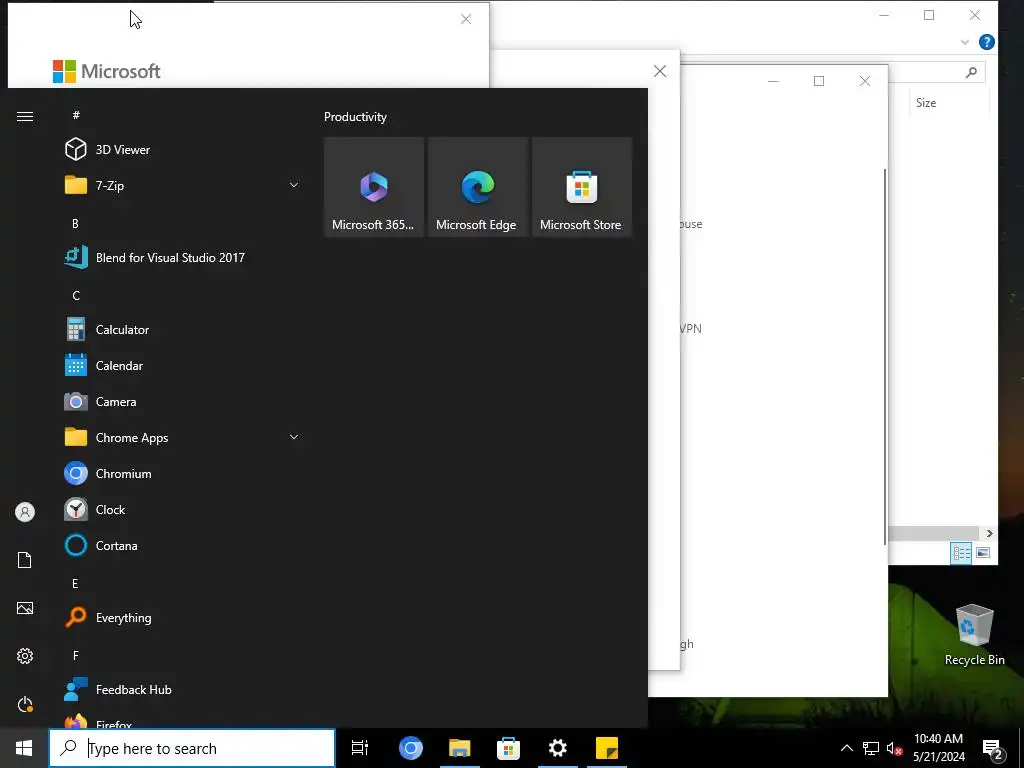The image size is (1024, 768).
Task: Open the Microsoft Edge tile
Action: pyautogui.click(x=477, y=187)
